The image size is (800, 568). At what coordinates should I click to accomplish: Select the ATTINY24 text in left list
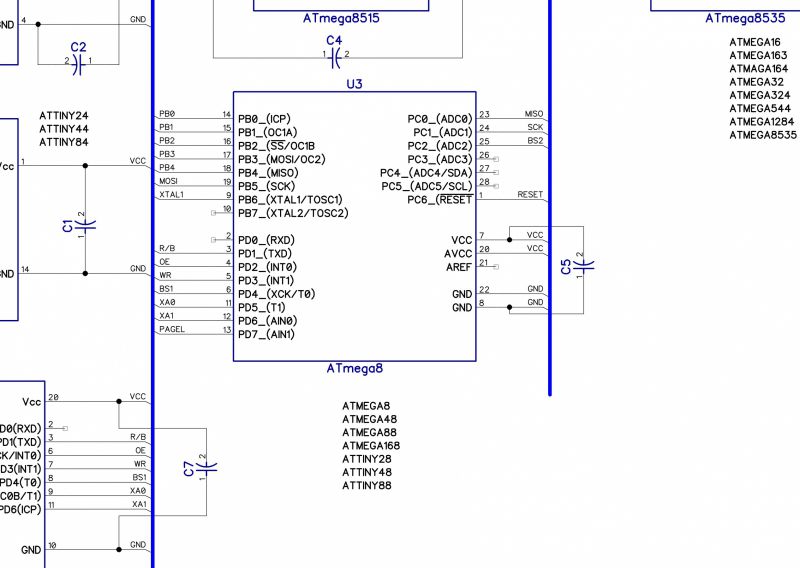pos(64,116)
